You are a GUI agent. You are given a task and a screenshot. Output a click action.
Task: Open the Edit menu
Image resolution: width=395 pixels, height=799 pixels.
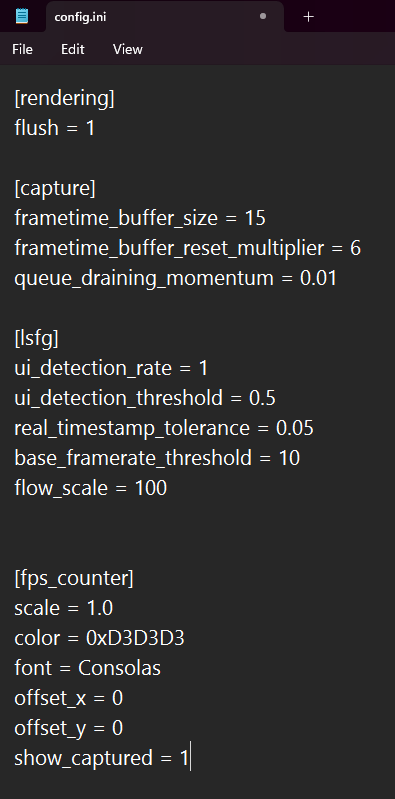point(72,49)
